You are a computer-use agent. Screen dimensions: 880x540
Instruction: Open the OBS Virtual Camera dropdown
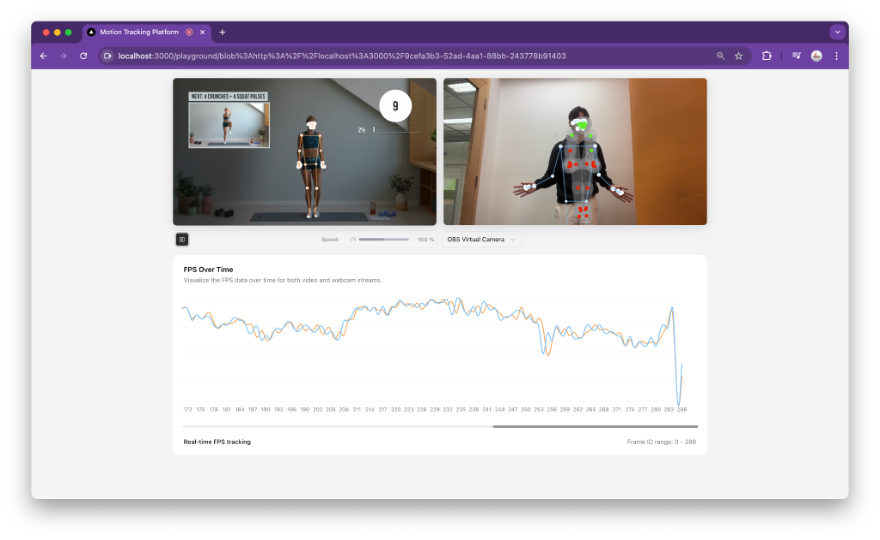(482, 240)
